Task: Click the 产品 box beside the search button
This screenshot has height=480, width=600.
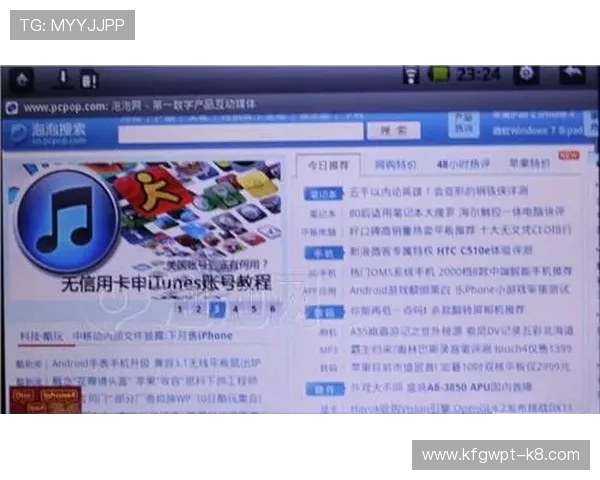Action: (x=463, y=124)
